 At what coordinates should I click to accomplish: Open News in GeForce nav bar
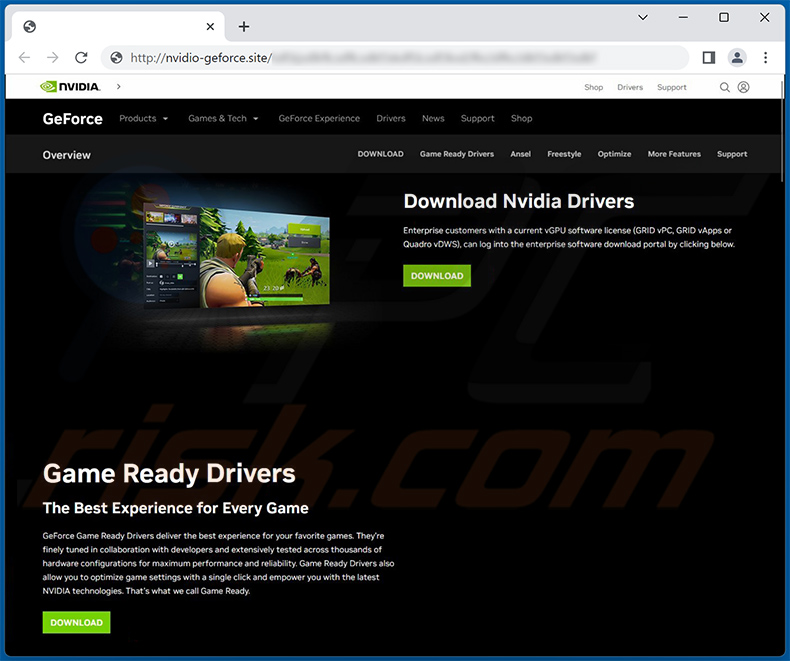tap(433, 118)
